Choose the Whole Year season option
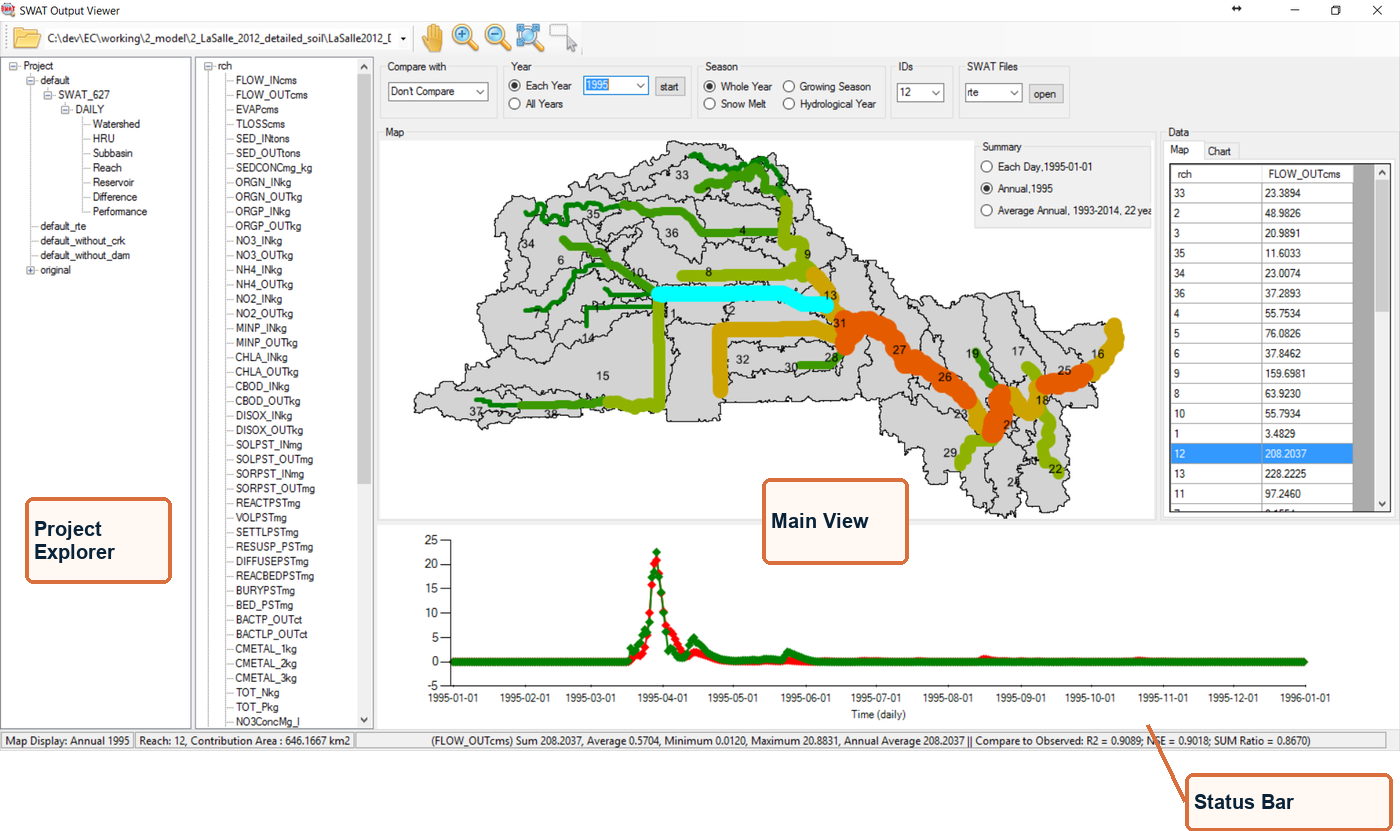 pyautogui.click(x=709, y=86)
